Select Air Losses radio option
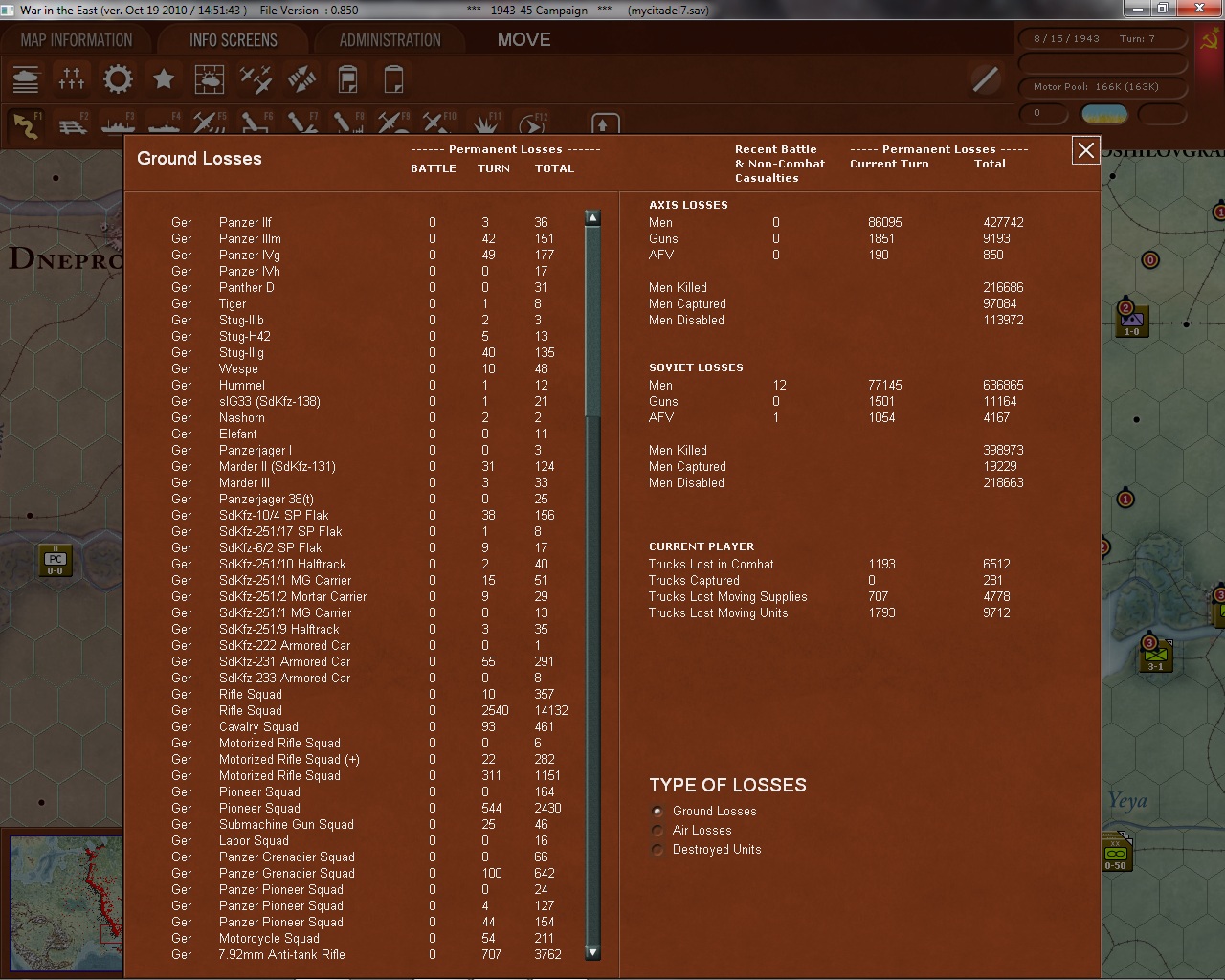Screen dimensions: 1225x980 (657, 831)
